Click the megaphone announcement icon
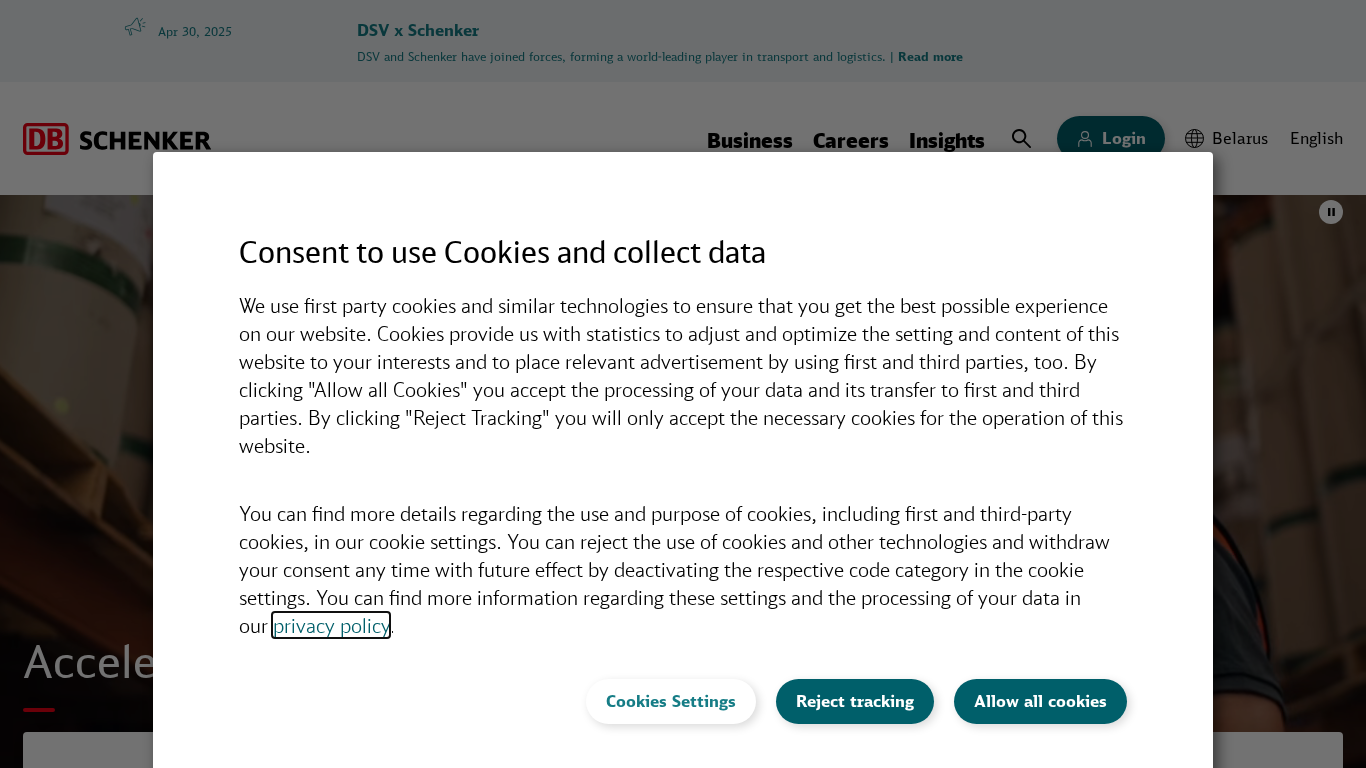Screen dimensions: 1366x768 (x=135, y=27)
